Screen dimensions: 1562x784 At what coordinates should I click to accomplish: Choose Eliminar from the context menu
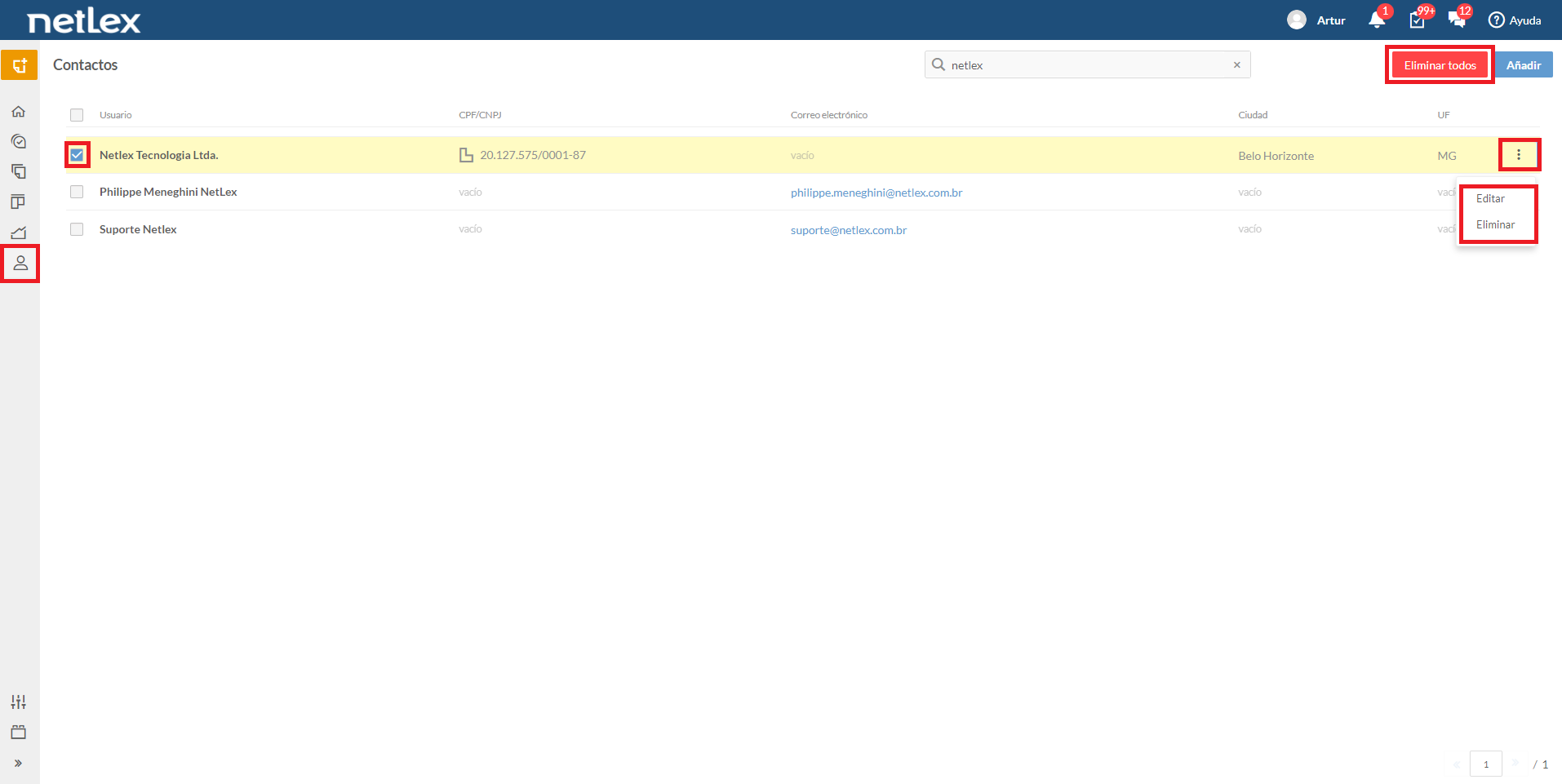1495,224
